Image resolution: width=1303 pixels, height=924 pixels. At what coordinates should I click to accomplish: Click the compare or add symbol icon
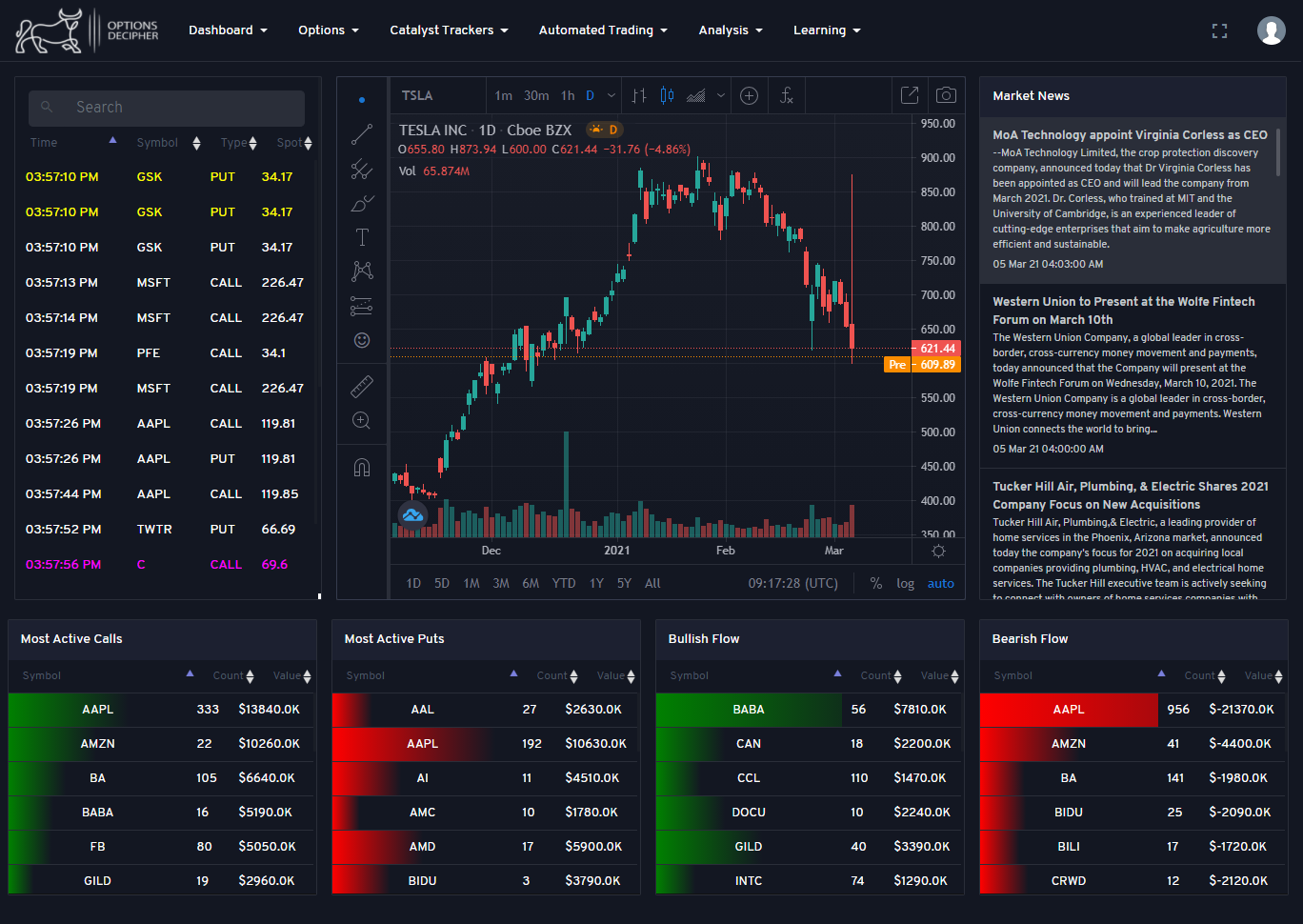tap(750, 95)
